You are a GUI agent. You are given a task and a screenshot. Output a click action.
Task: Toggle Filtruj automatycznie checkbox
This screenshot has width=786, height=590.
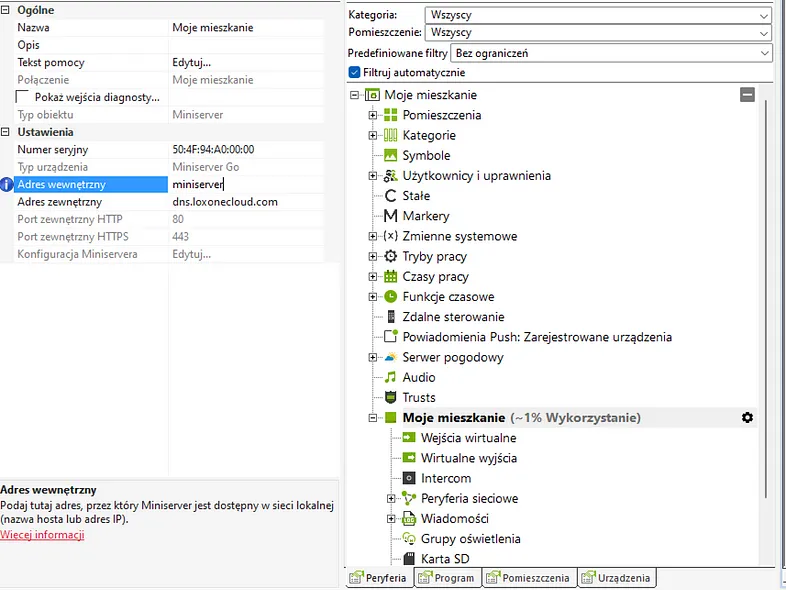[x=354, y=72]
